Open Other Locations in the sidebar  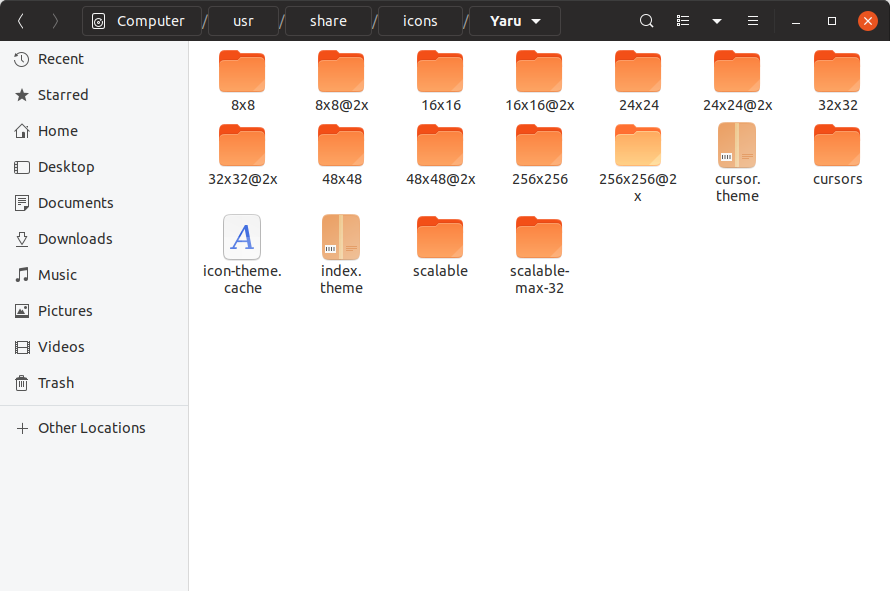[94, 428]
